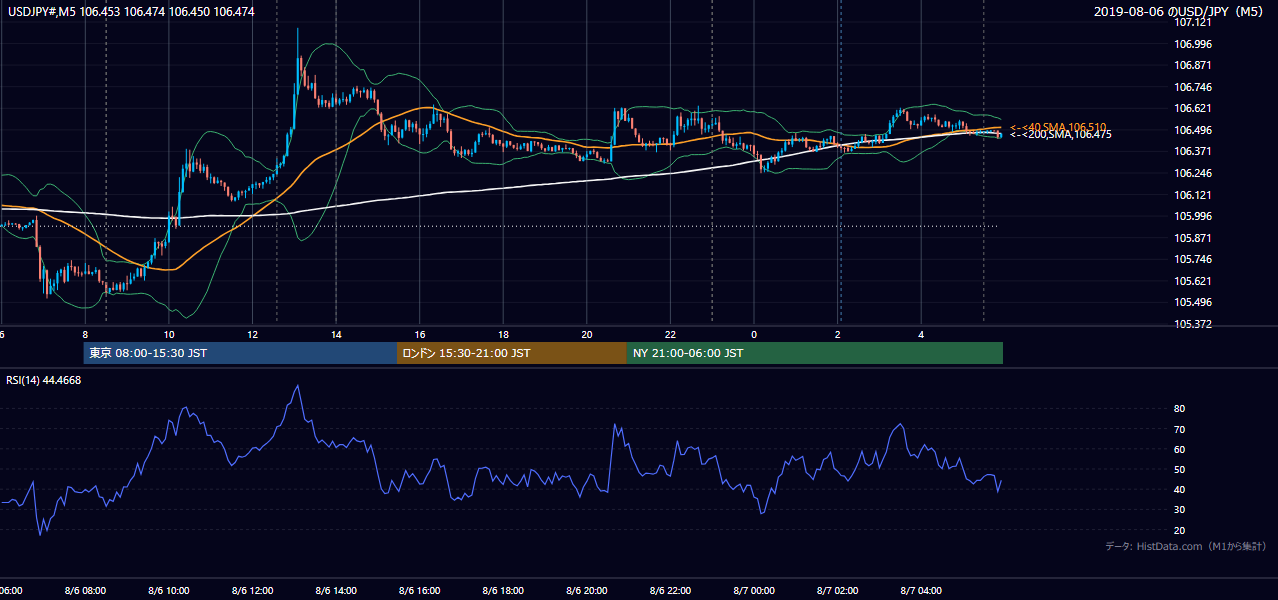Screen dimensions: 1278x600
Task: Click hour label 16 under the price chart
Action: click(x=420, y=334)
